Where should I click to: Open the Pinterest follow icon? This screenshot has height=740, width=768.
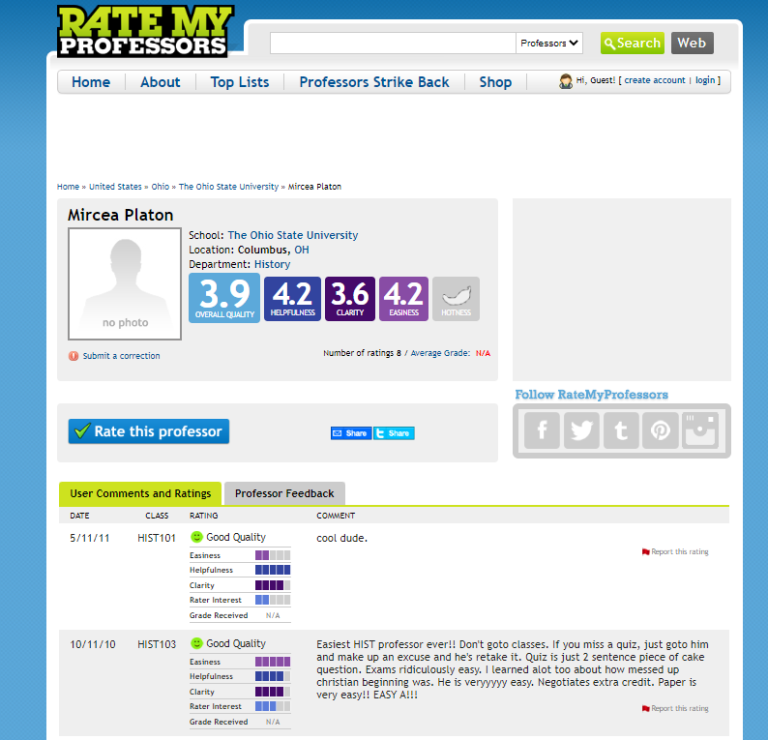pos(660,430)
